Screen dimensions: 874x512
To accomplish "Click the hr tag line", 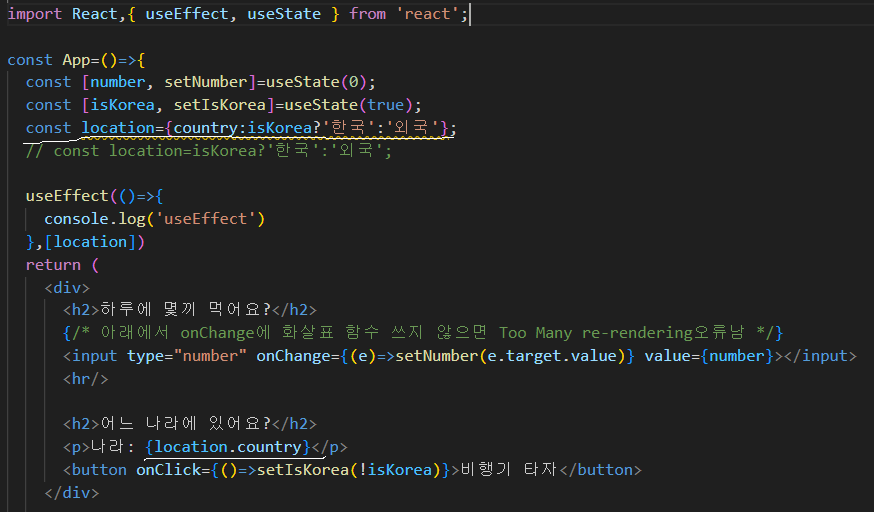I will tap(85, 379).
